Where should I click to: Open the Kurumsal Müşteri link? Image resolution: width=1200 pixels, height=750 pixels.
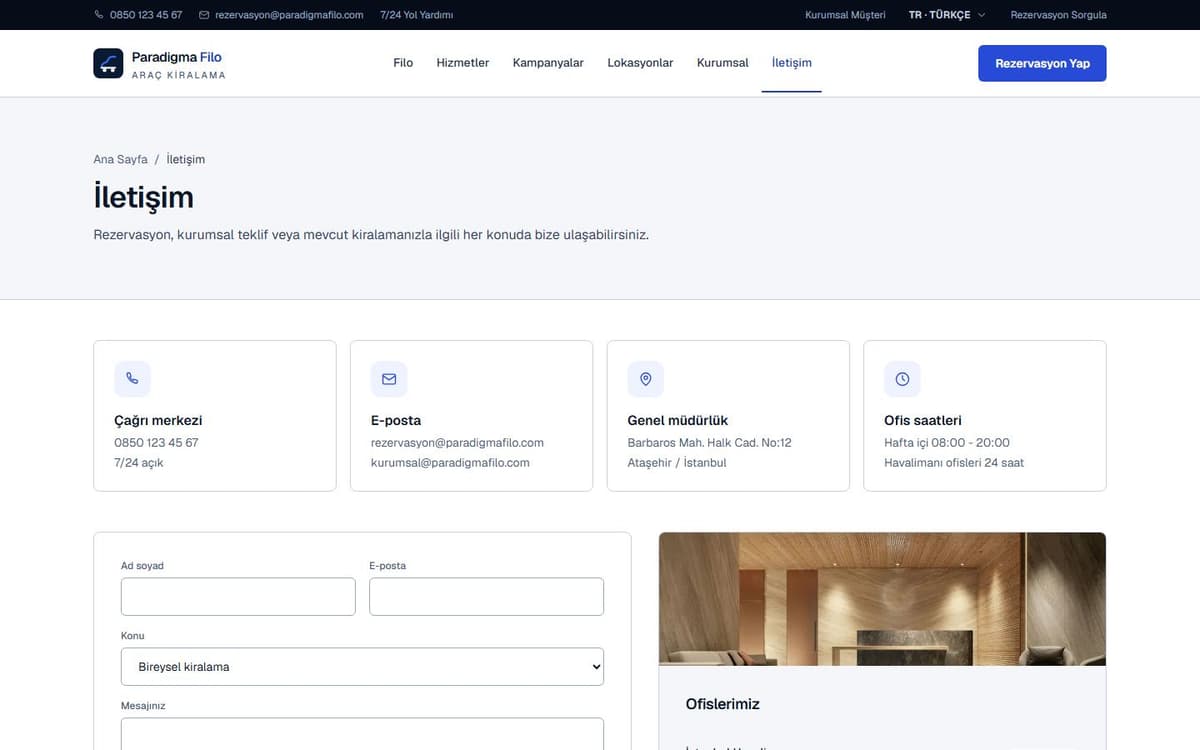point(845,15)
